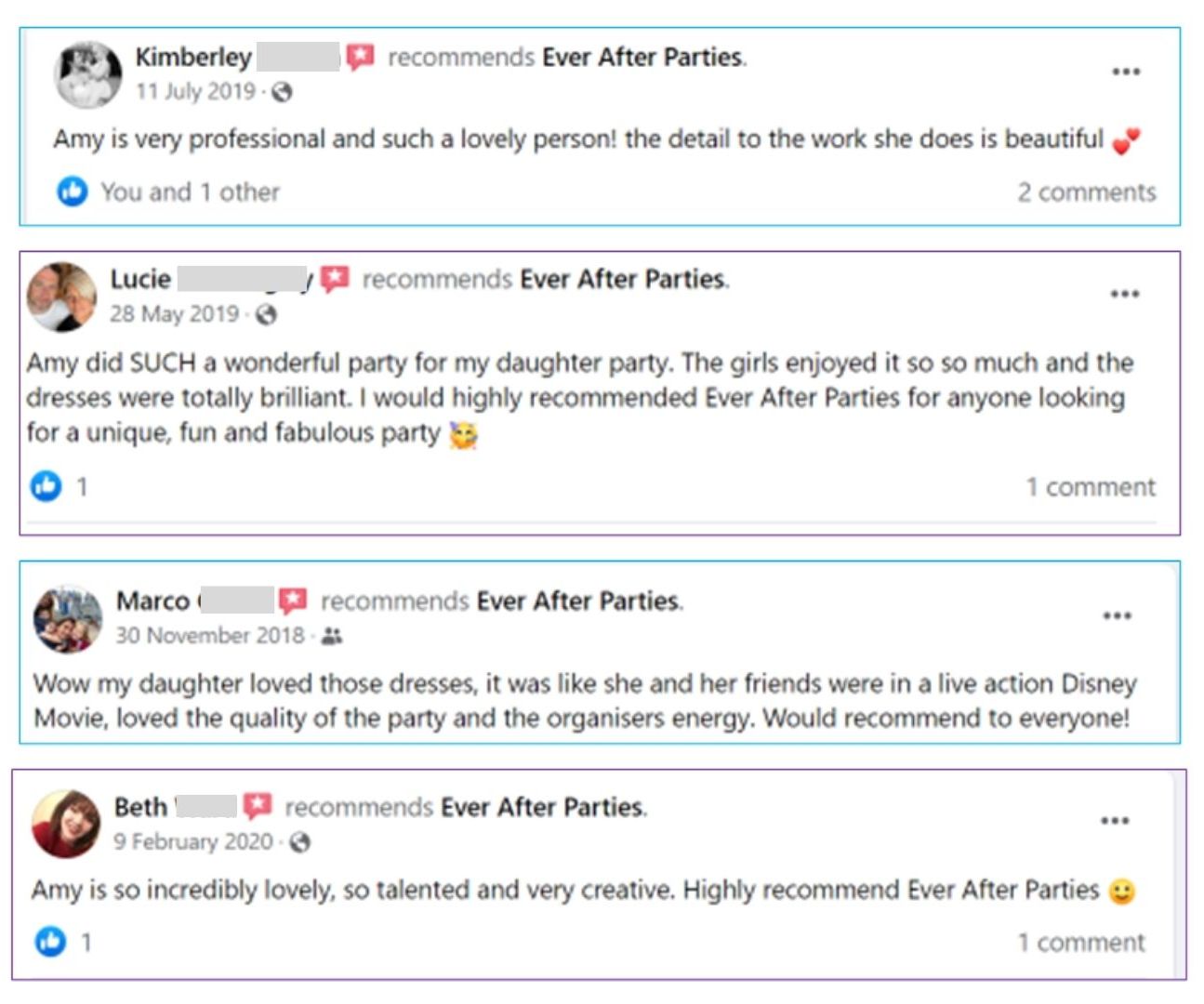Open the 1 comment link on Beth's review
This screenshot has height=1004, width=1204.
[x=1081, y=943]
